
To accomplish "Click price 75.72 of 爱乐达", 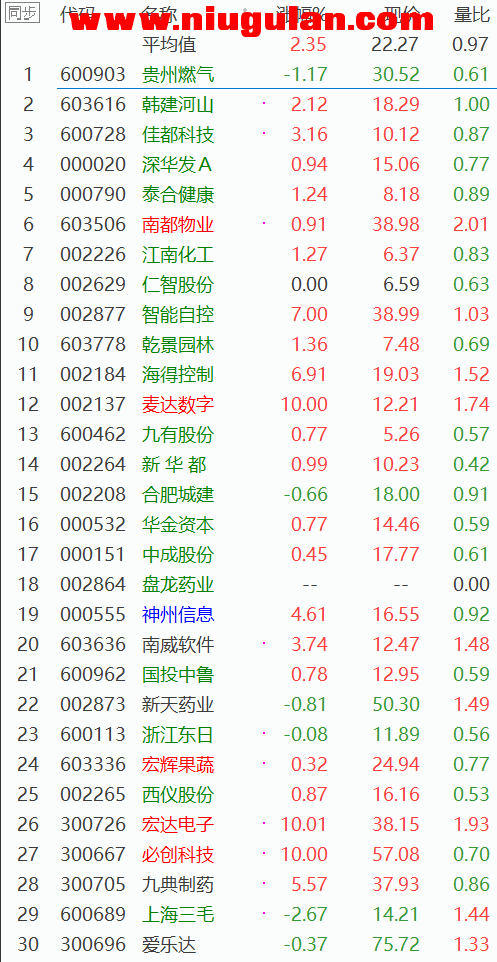I will click(x=396, y=945).
